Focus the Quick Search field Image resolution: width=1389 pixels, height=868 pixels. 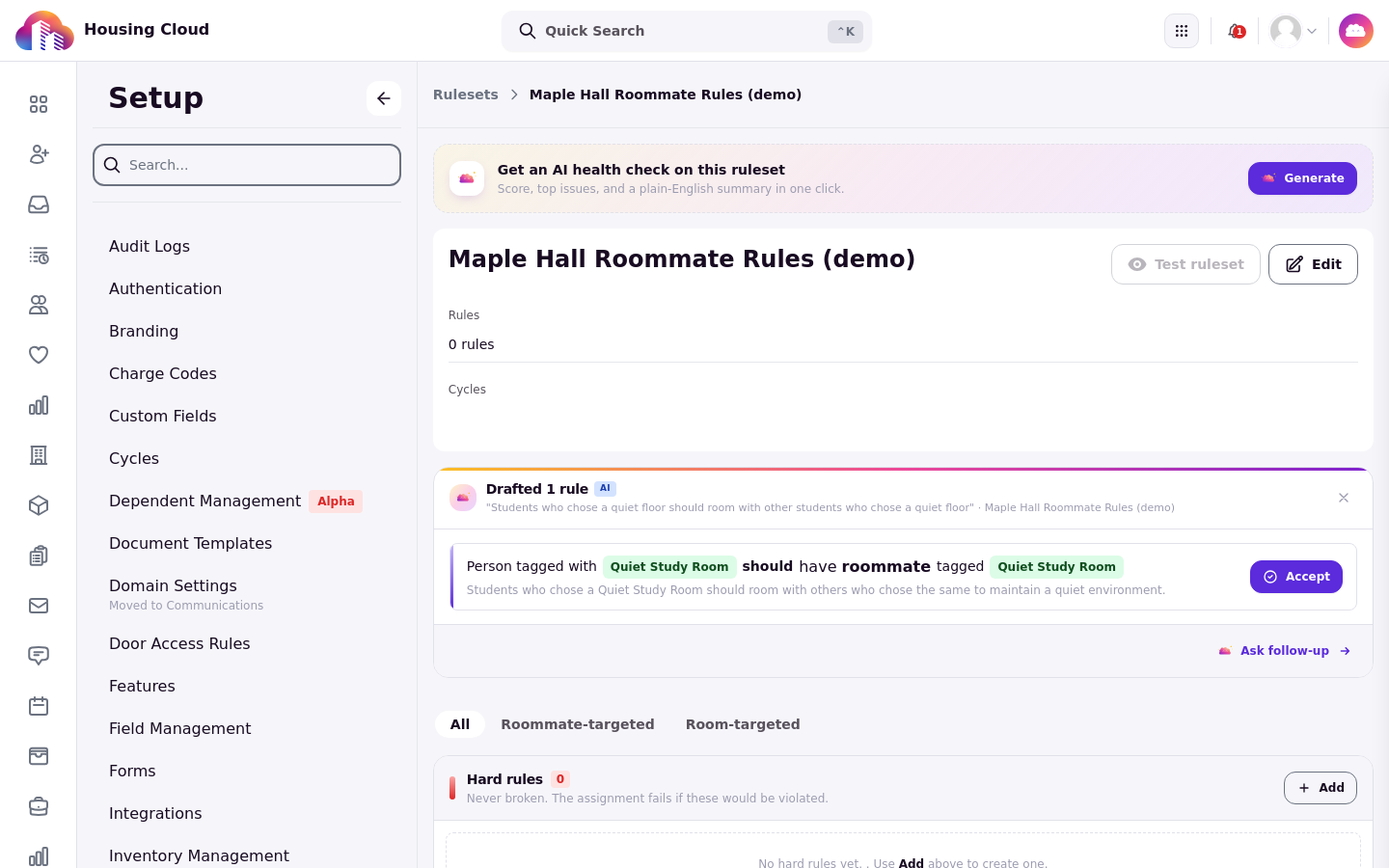(687, 31)
